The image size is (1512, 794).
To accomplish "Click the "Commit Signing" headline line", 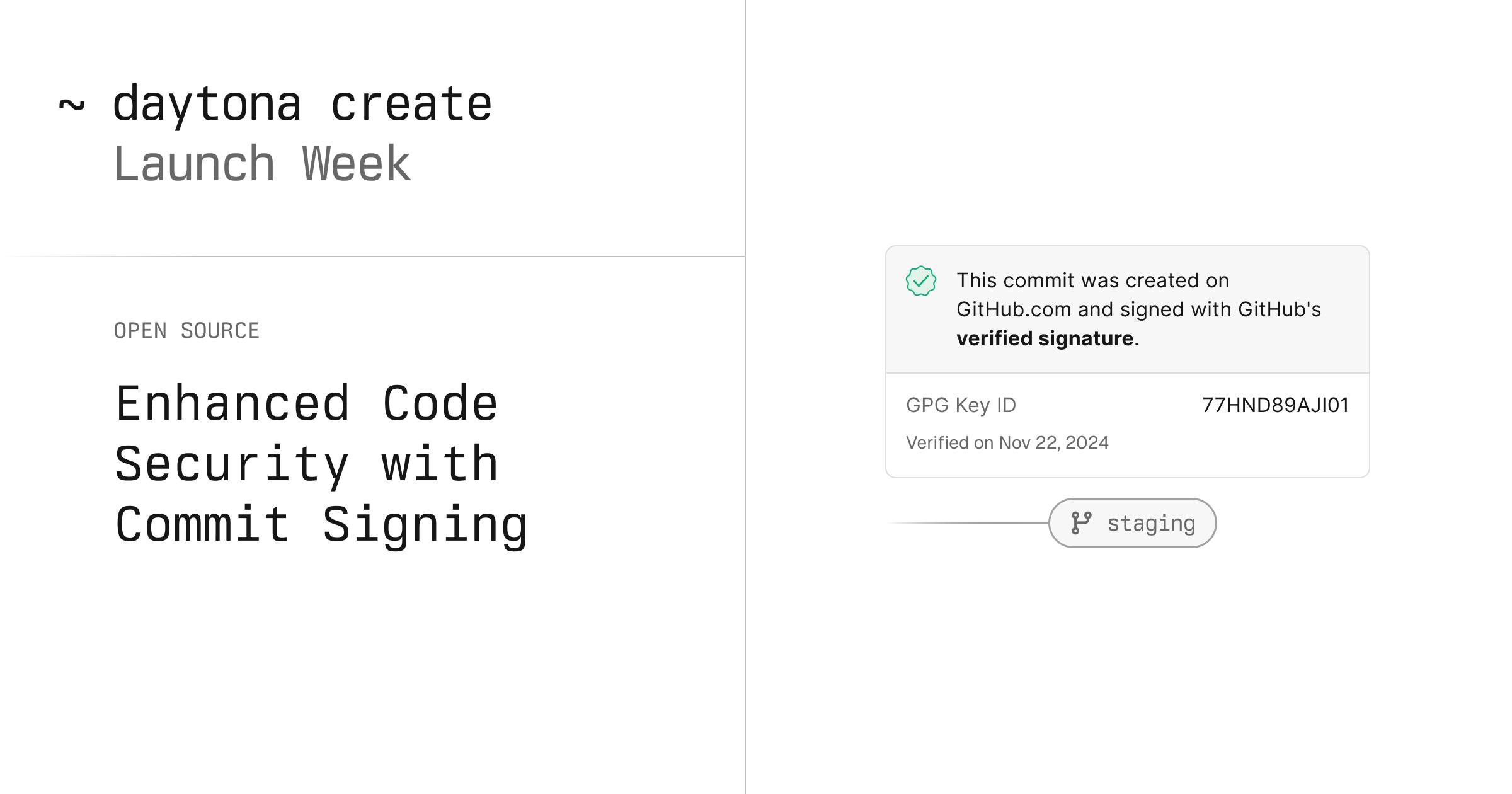I will coord(321,526).
